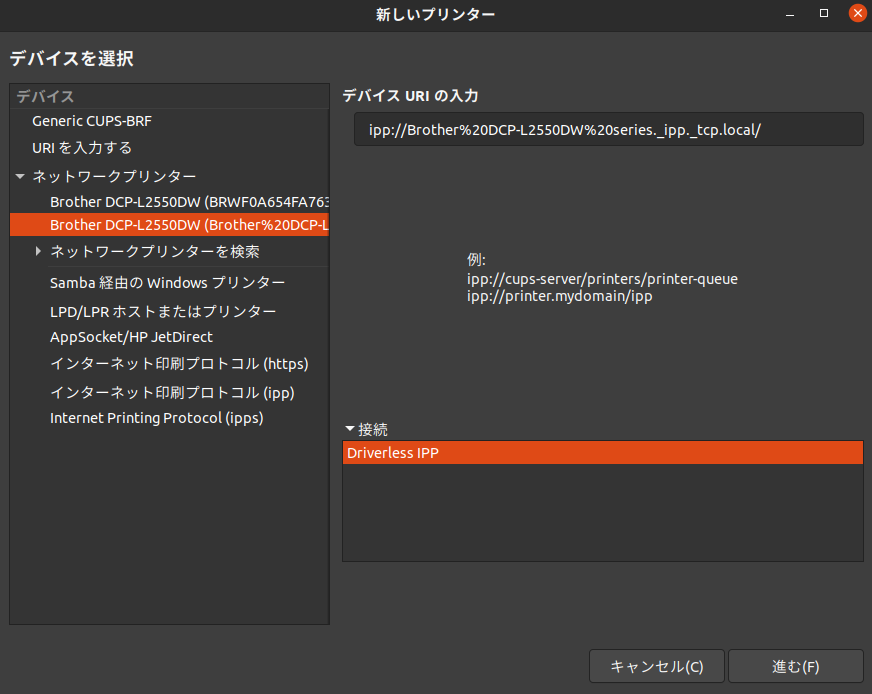Collapse the ネットワークプリンター tree section
The image size is (872, 694).
20,176
